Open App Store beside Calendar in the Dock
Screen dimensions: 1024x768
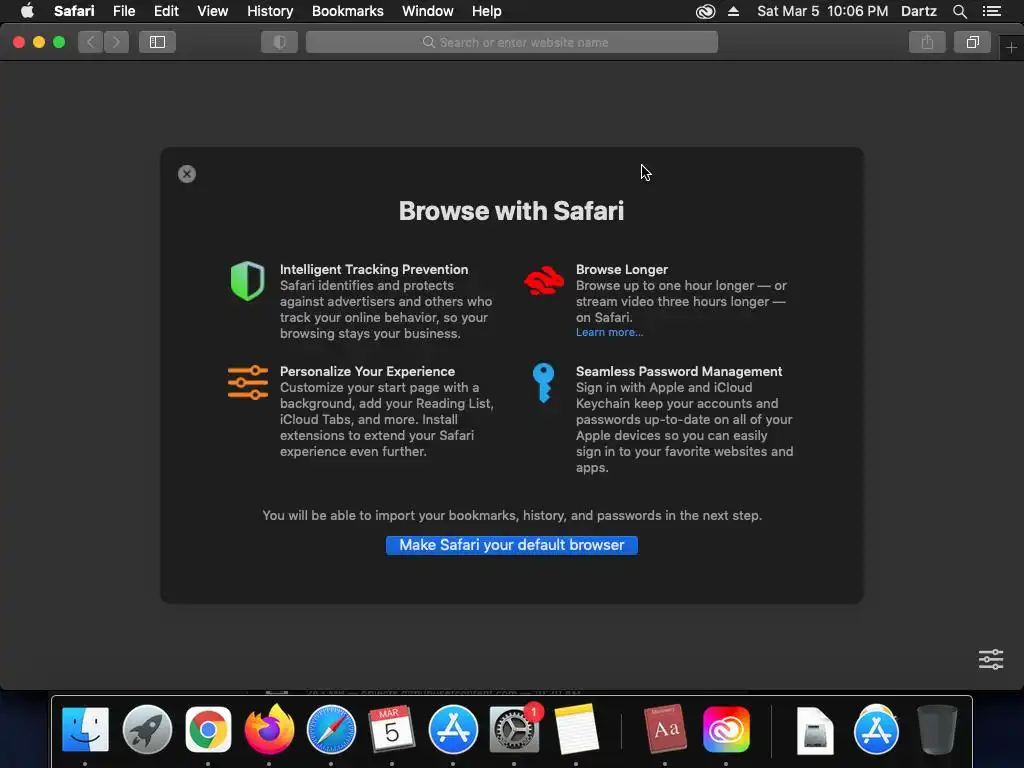[453, 729]
